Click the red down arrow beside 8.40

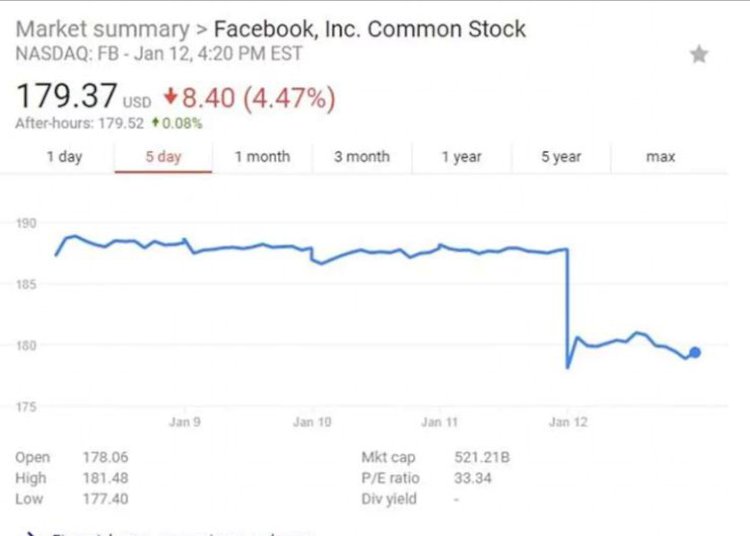pos(171,98)
